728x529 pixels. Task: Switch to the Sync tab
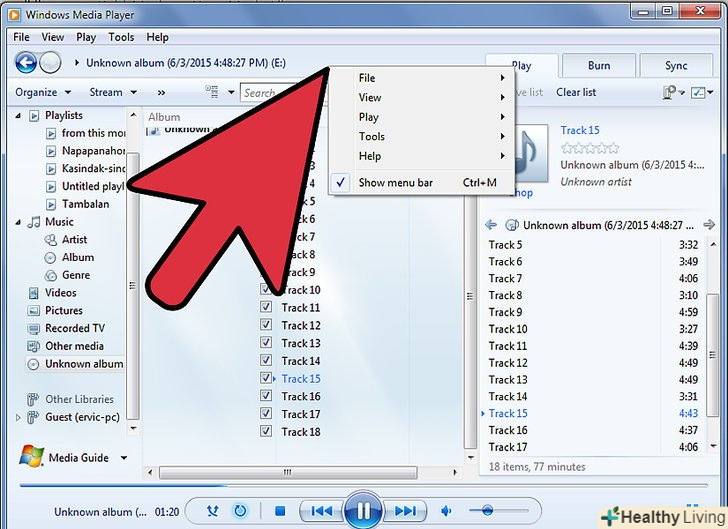click(676, 65)
